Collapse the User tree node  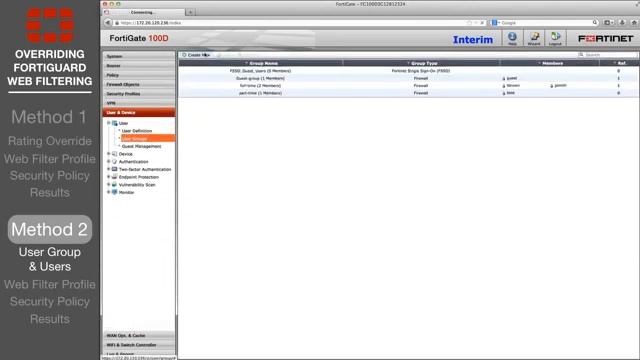109,123
